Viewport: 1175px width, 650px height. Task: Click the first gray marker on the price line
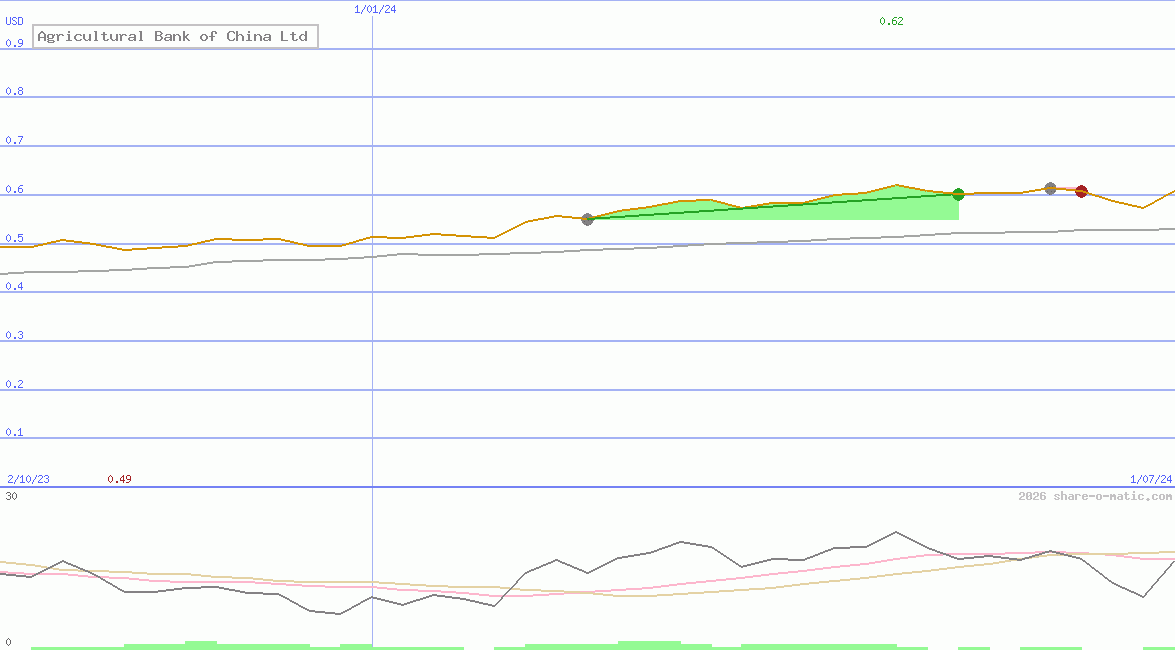pyautogui.click(x=588, y=219)
